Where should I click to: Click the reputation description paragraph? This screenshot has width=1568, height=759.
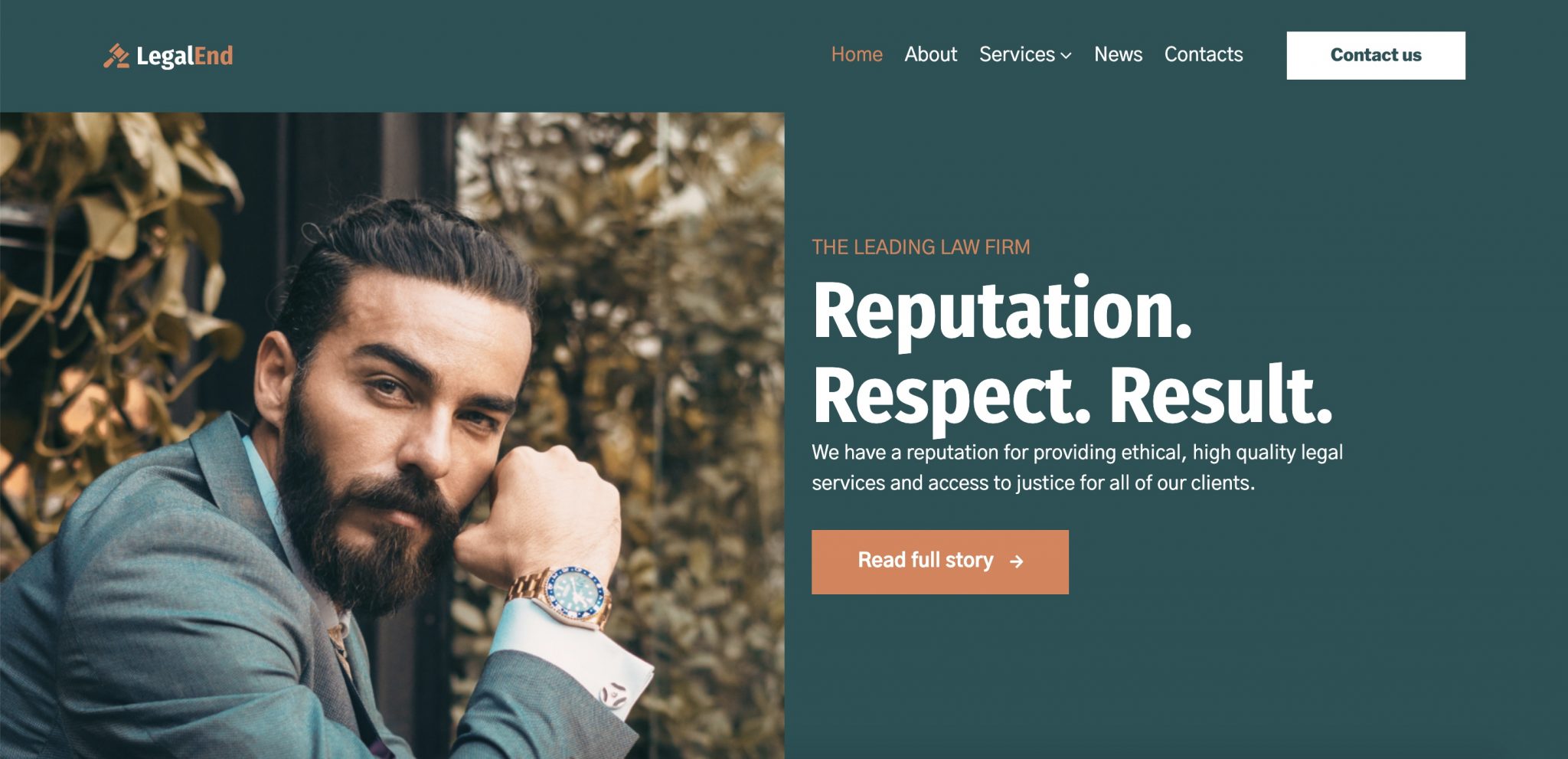coord(1077,467)
